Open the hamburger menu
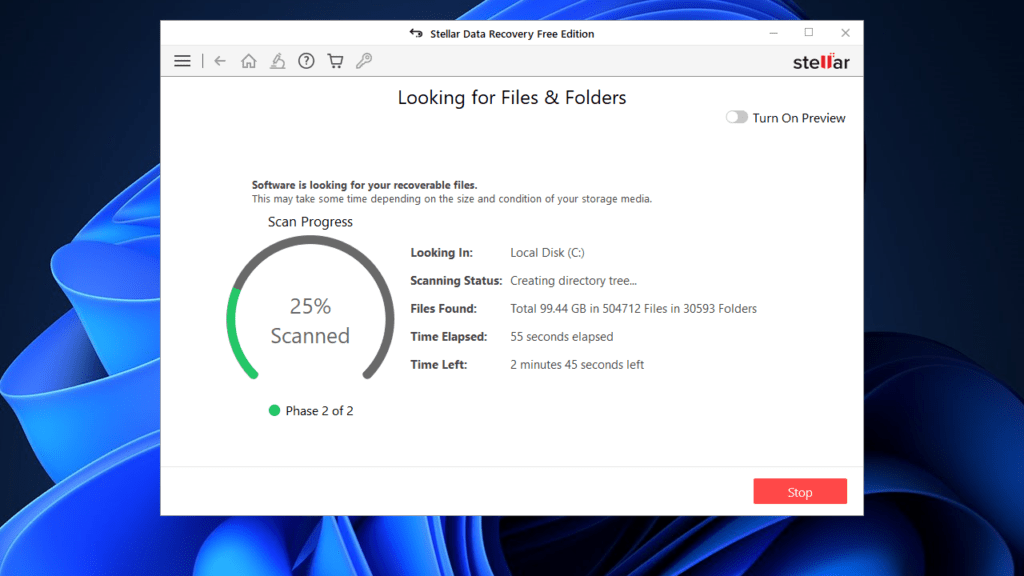1024x576 pixels. tap(182, 61)
